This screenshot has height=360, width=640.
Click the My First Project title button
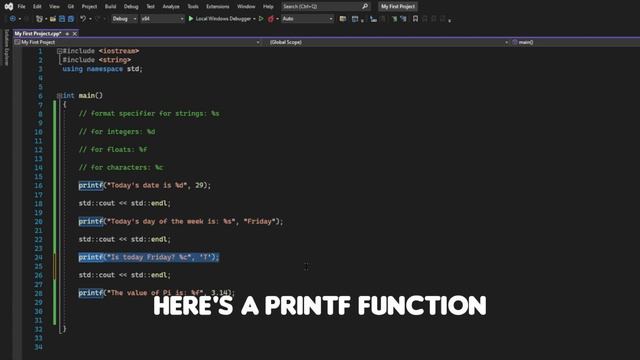(x=398, y=7)
